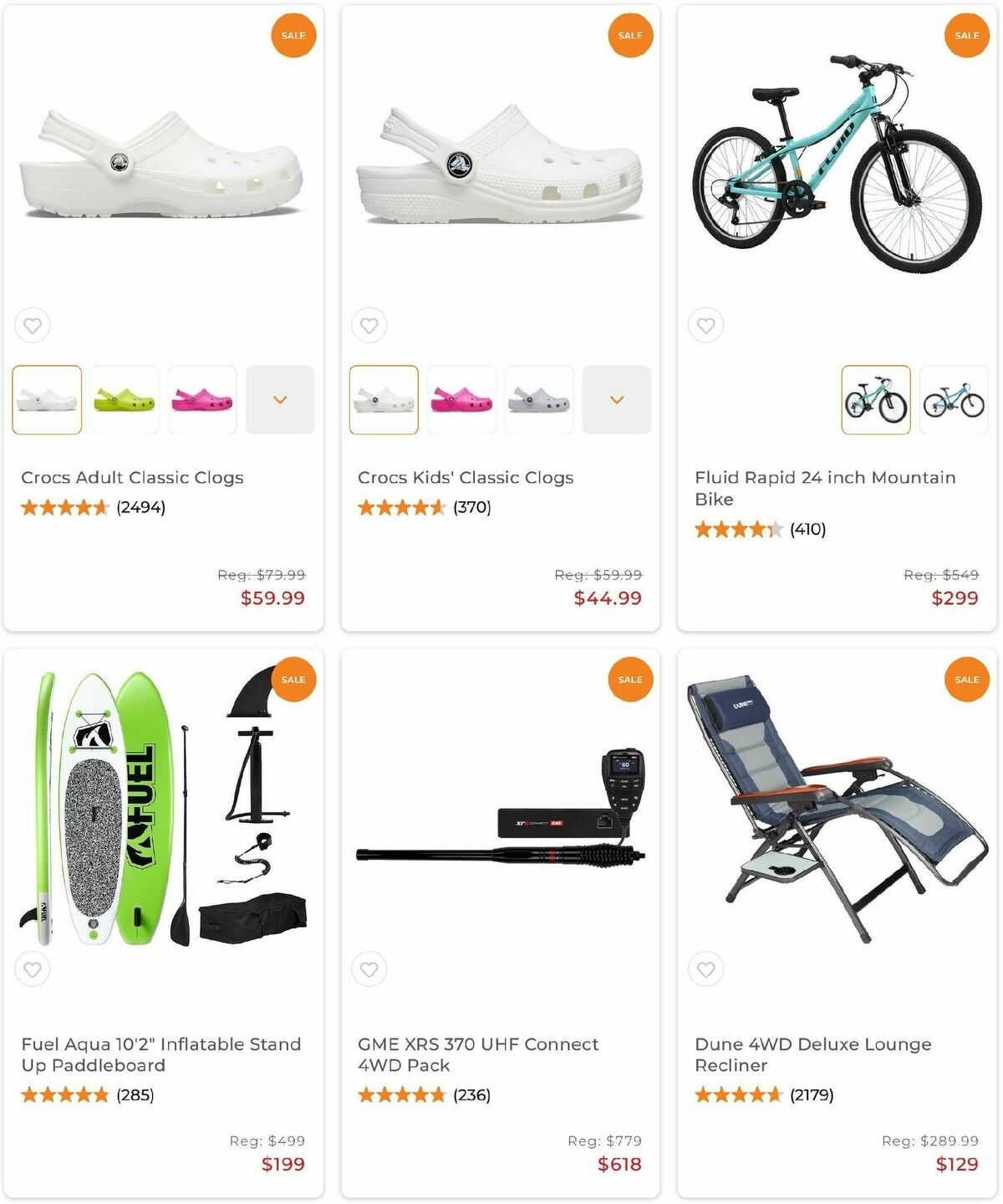Open Fuel Aqua Inflatable Paddleboard product page

coord(160,1054)
